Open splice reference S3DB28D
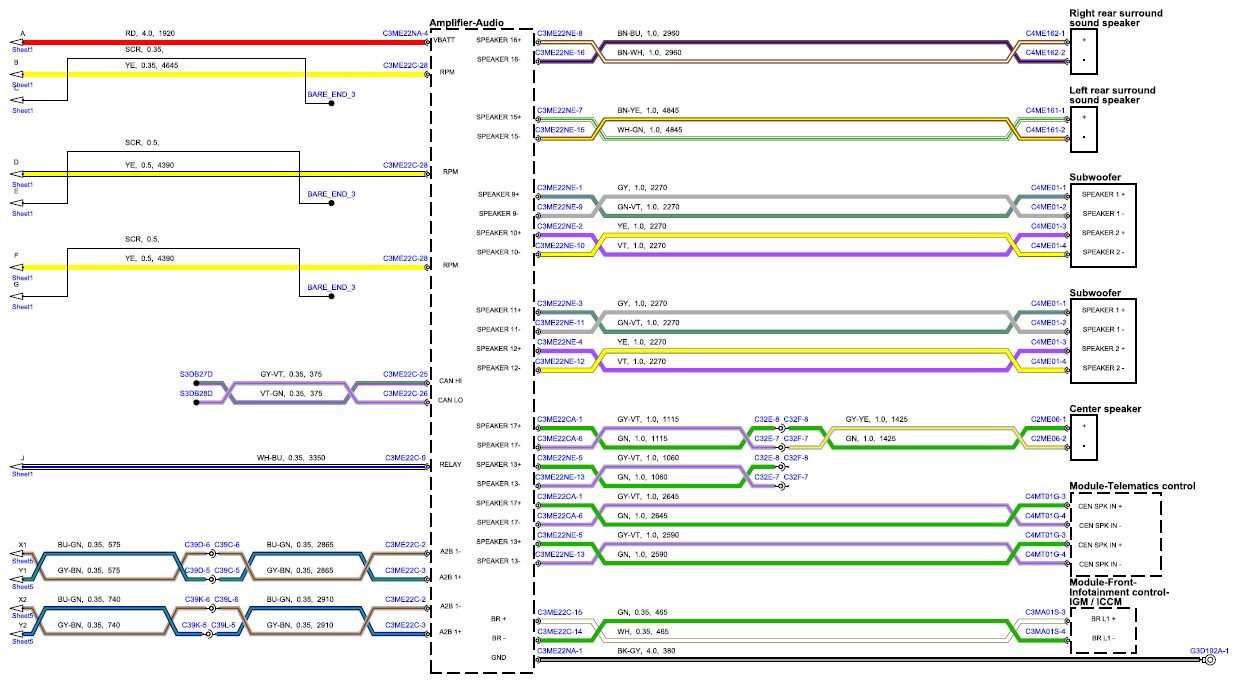The height and width of the screenshot is (683, 1237). (x=196, y=393)
